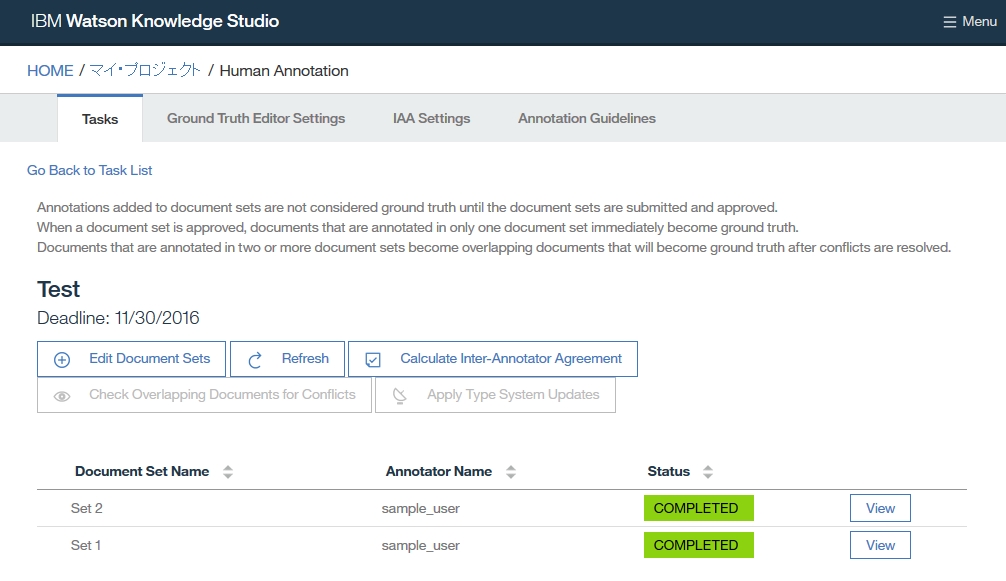Click the circular arrow Refresh icon
Viewport: 1006px width, 581px height.
pyautogui.click(x=255, y=360)
